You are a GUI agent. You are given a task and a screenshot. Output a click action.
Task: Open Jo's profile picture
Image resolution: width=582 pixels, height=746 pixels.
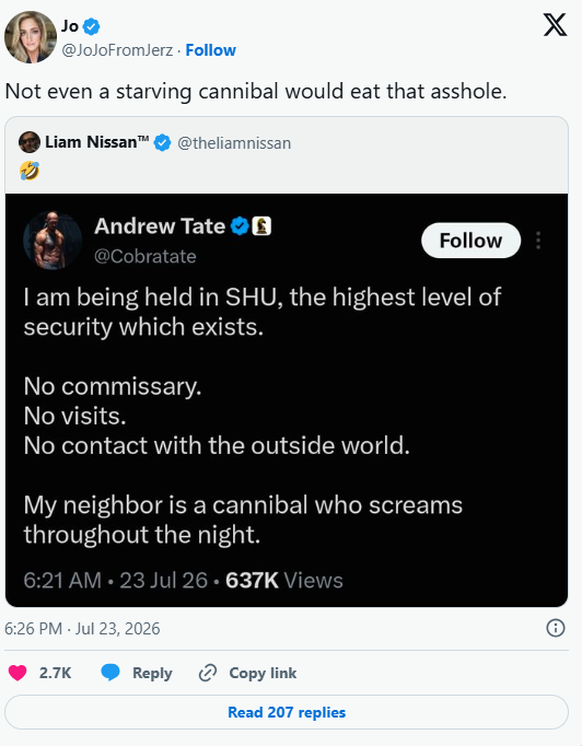tap(30, 37)
